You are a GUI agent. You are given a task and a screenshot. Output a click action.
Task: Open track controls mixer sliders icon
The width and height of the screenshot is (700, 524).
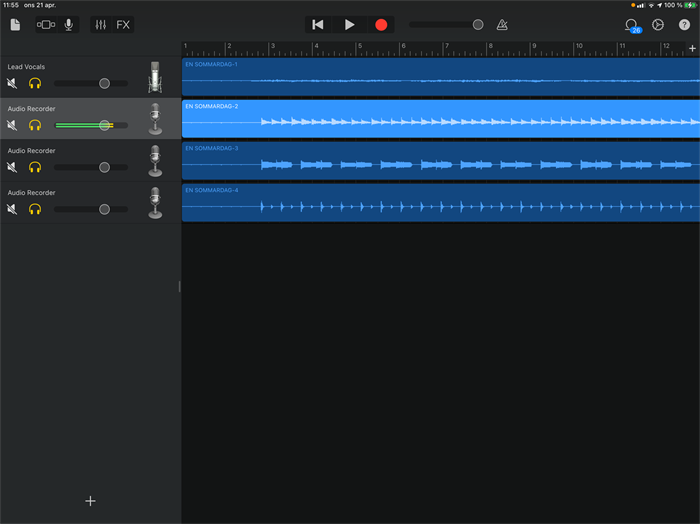tap(100, 24)
